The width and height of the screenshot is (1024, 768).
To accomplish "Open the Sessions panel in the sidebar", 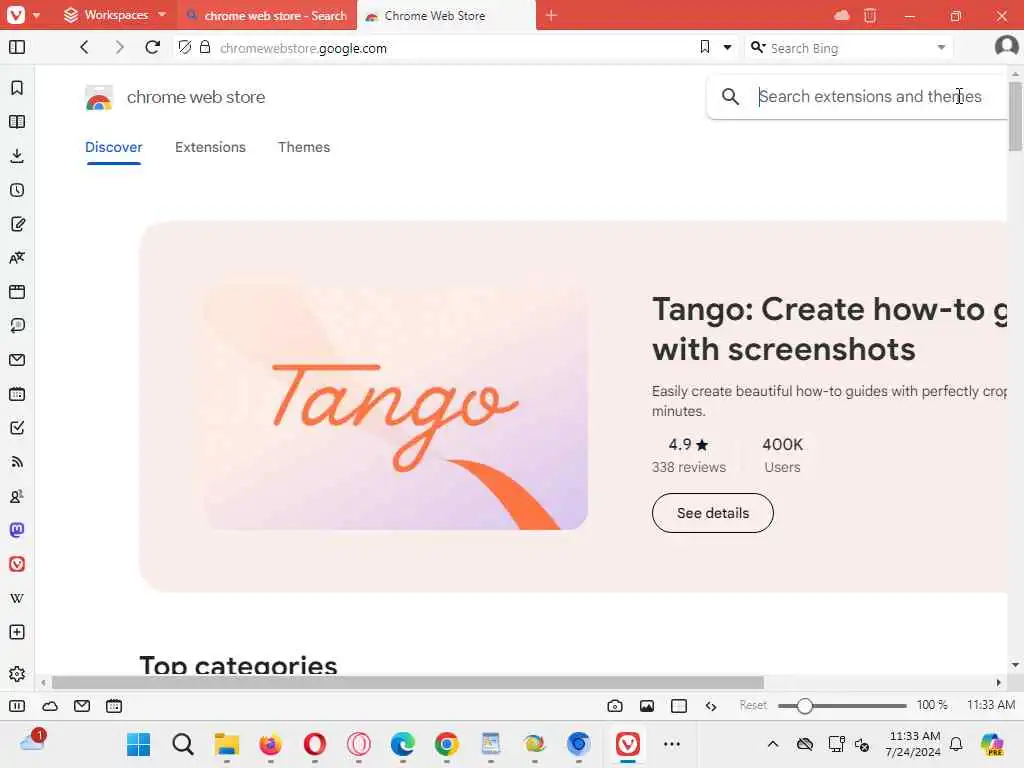I will click(17, 326).
